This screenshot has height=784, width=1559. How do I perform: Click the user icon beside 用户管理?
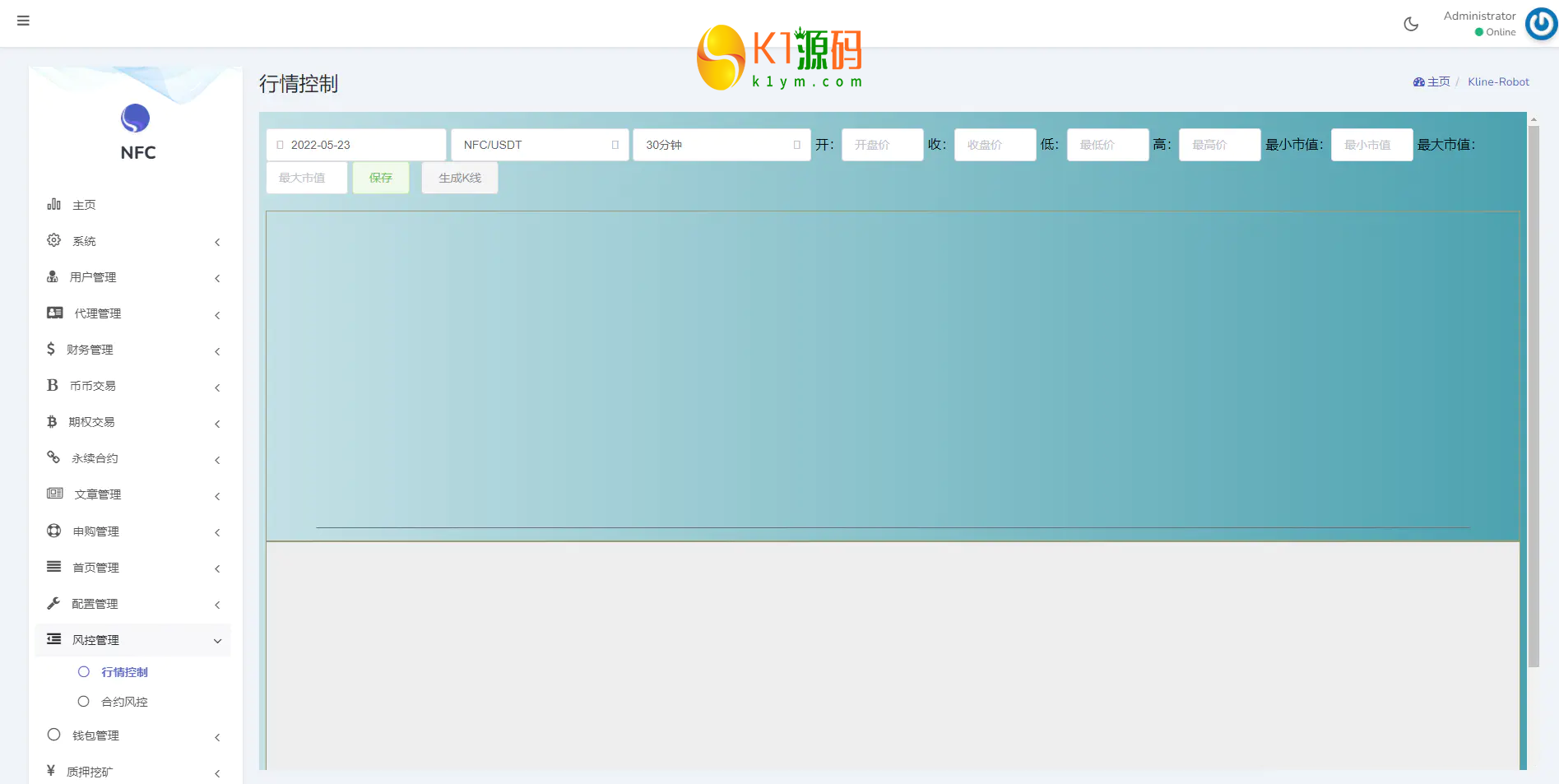53,276
